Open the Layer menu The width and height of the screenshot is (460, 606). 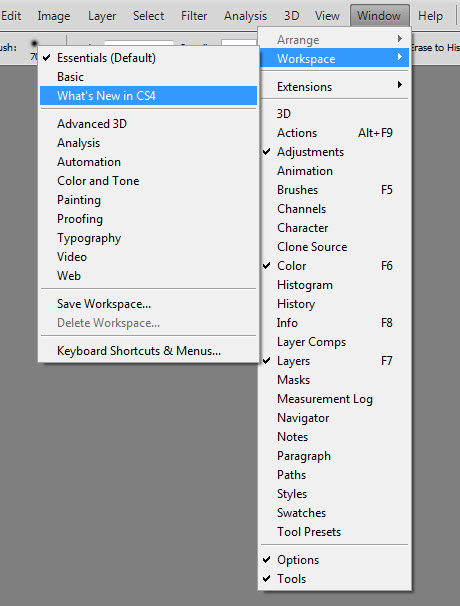(x=102, y=16)
